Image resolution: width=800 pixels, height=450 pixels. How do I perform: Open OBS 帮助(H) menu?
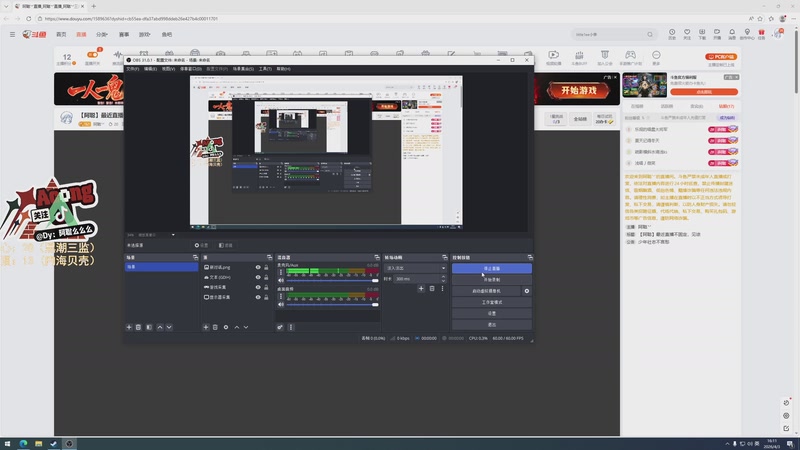tap(283, 68)
